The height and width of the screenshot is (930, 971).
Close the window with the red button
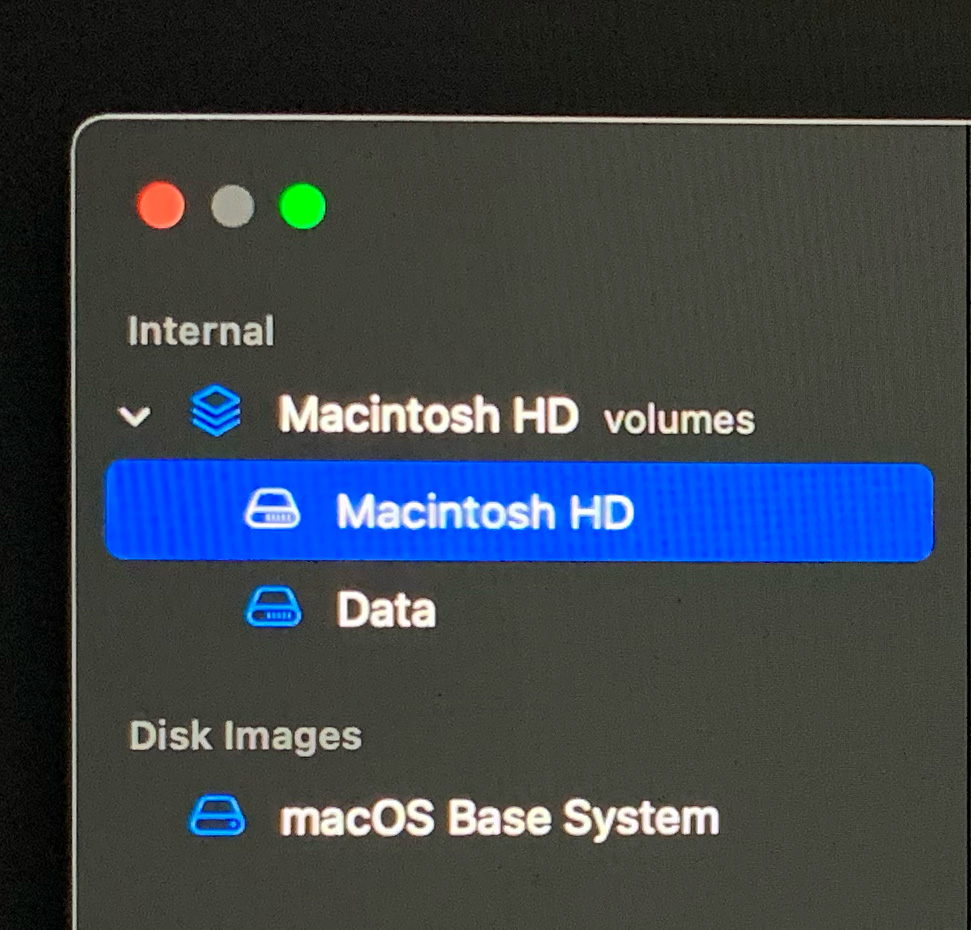(160, 205)
